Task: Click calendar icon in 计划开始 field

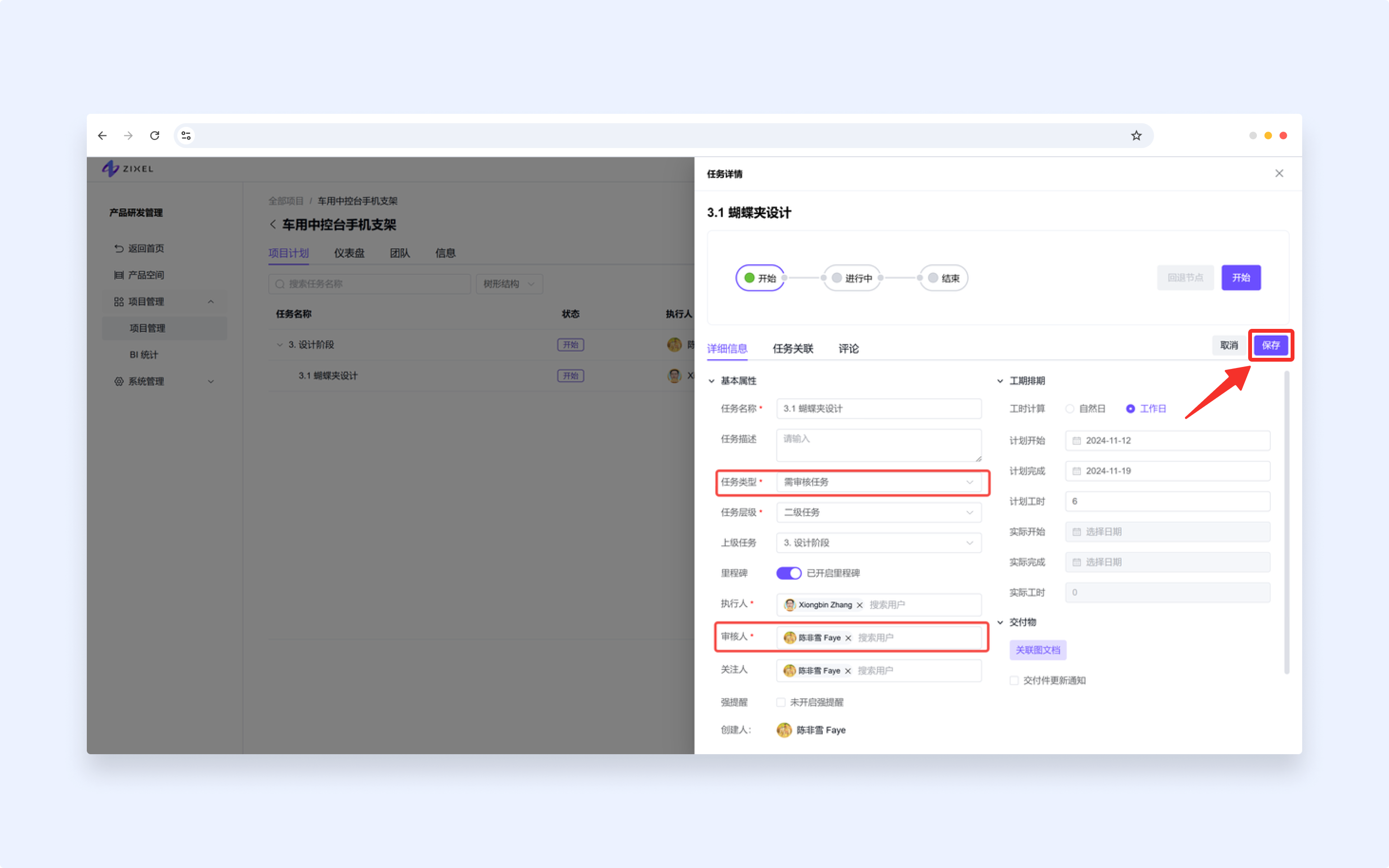Action: (x=1077, y=441)
